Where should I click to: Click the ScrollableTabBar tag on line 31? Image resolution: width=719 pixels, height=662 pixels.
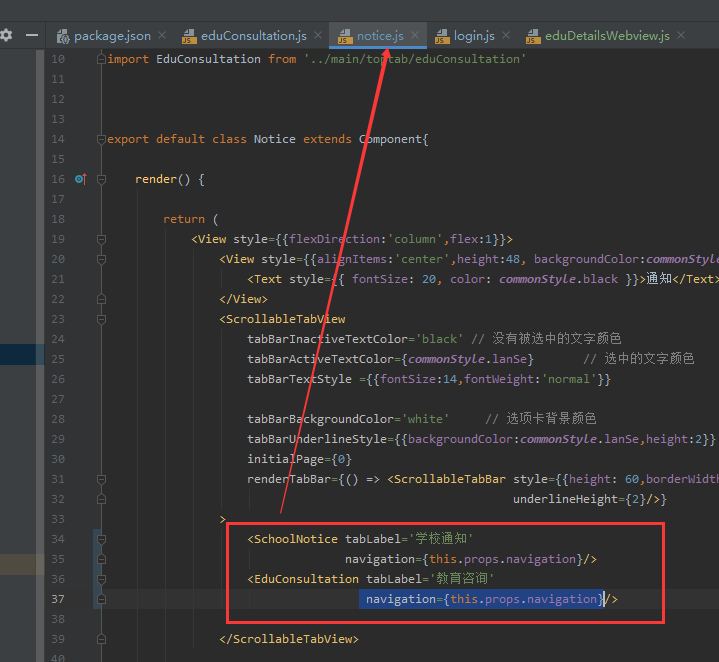point(449,479)
